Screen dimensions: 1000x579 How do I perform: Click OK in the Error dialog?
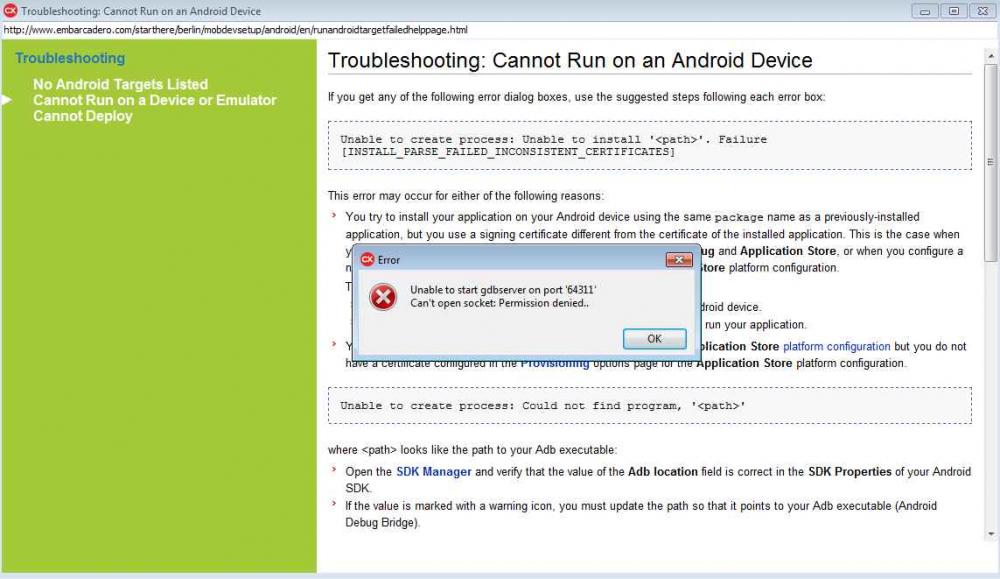[654, 339]
